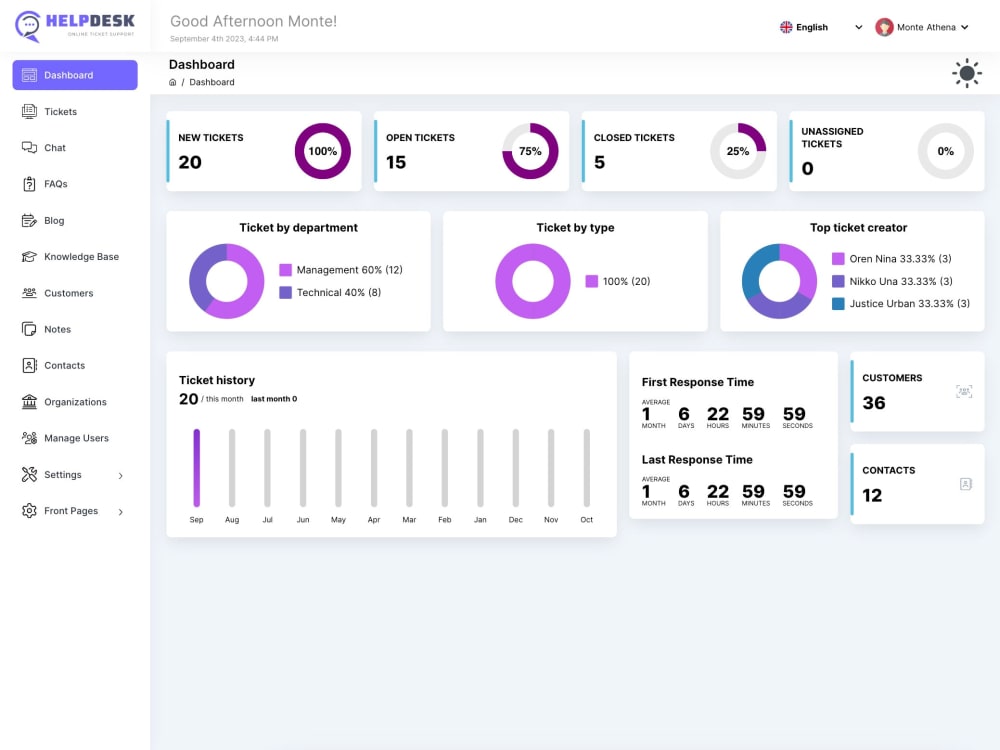This screenshot has height=750, width=1000.
Task: Go to Manage Users in sidebar
Action: point(75,438)
